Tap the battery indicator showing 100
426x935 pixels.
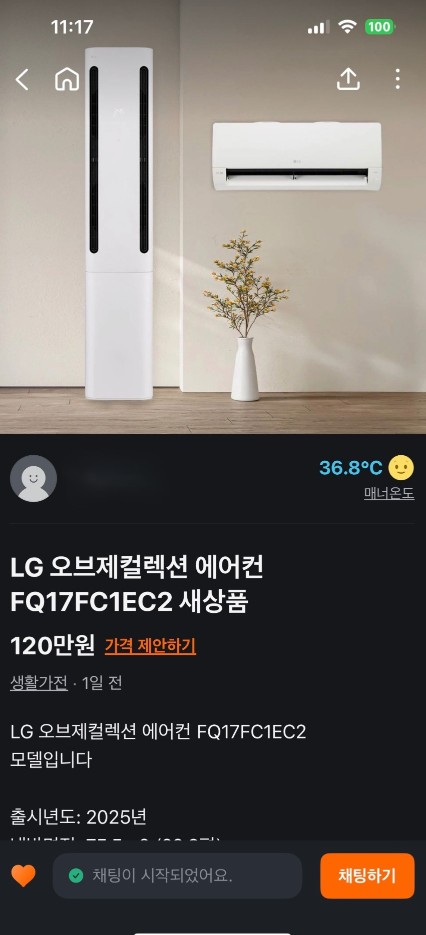pyautogui.click(x=379, y=27)
